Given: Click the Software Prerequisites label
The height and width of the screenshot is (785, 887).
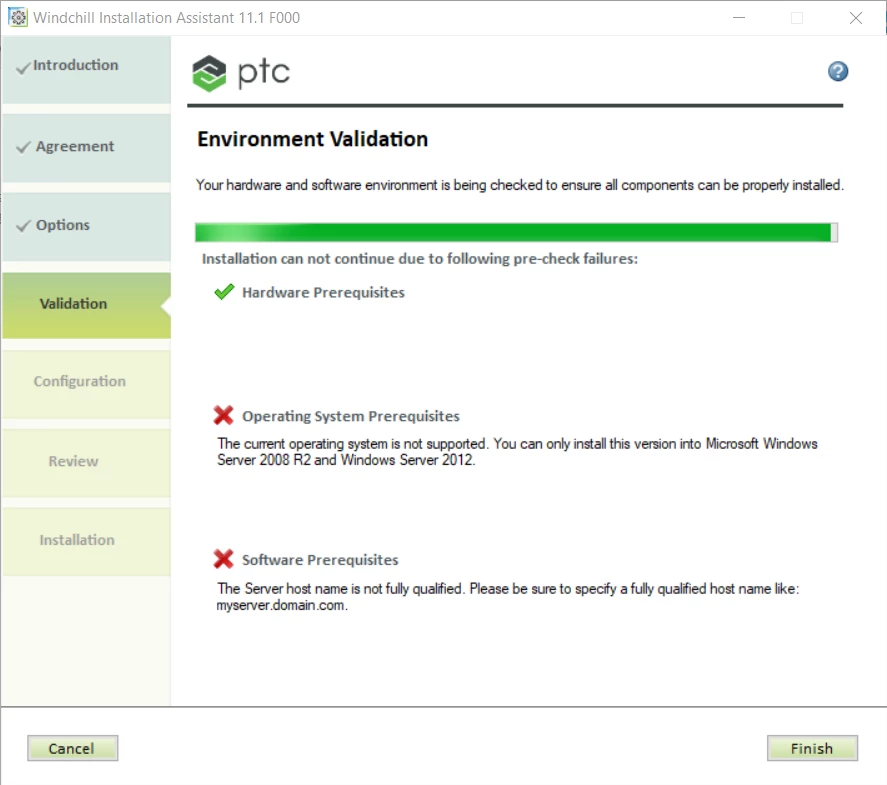Looking at the screenshot, I should point(320,560).
